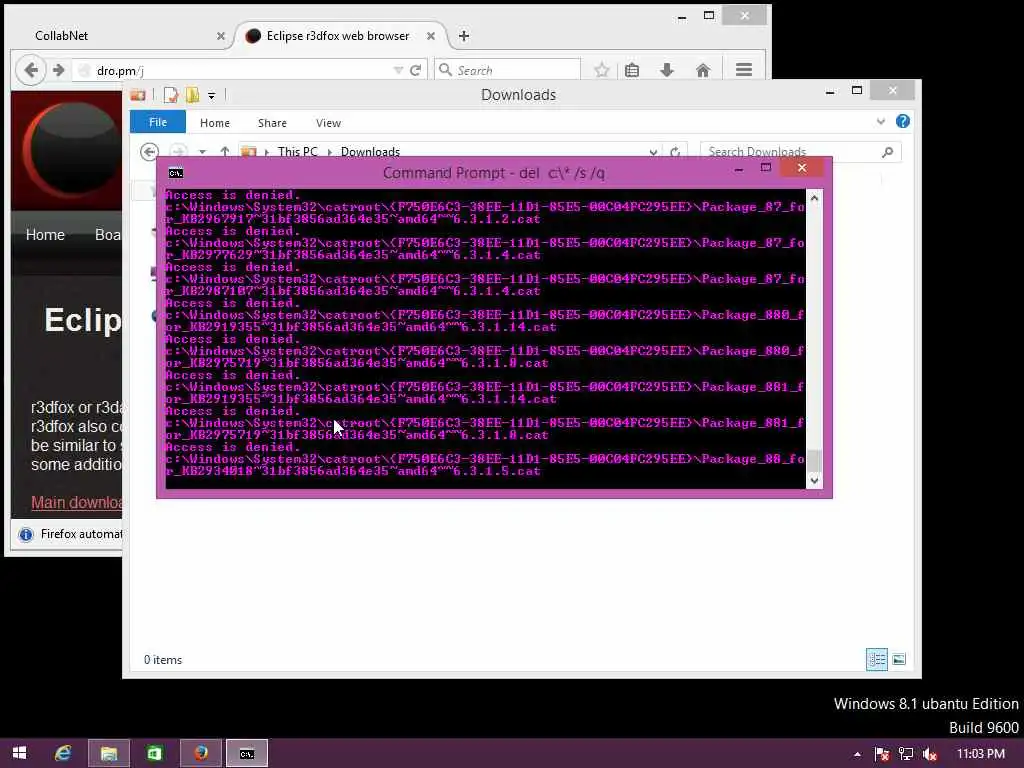Go back in the Firefox browser
Screen dimensions: 1024x768
(31, 70)
